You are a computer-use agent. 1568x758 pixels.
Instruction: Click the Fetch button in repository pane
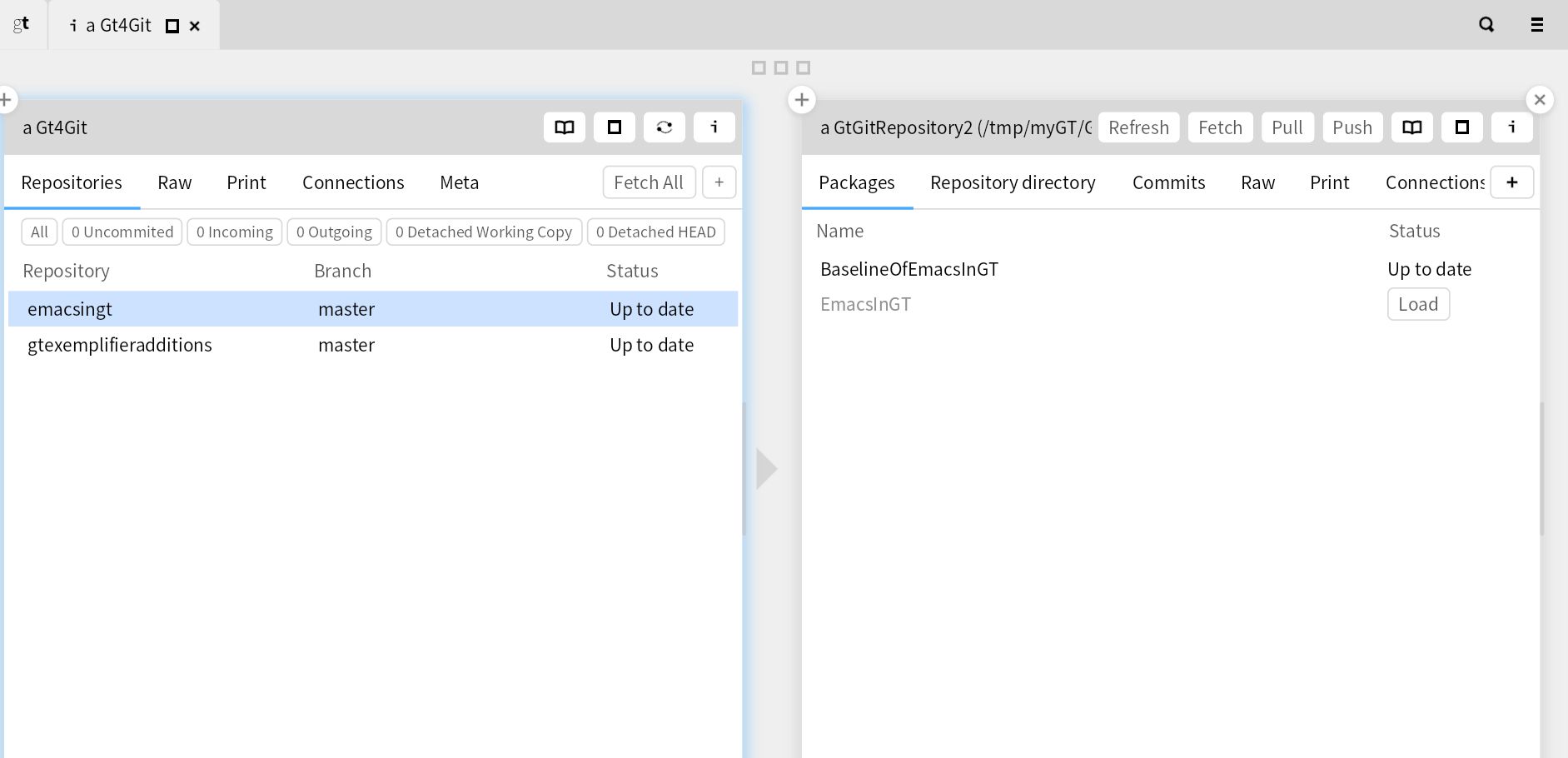pyautogui.click(x=1221, y=127)
